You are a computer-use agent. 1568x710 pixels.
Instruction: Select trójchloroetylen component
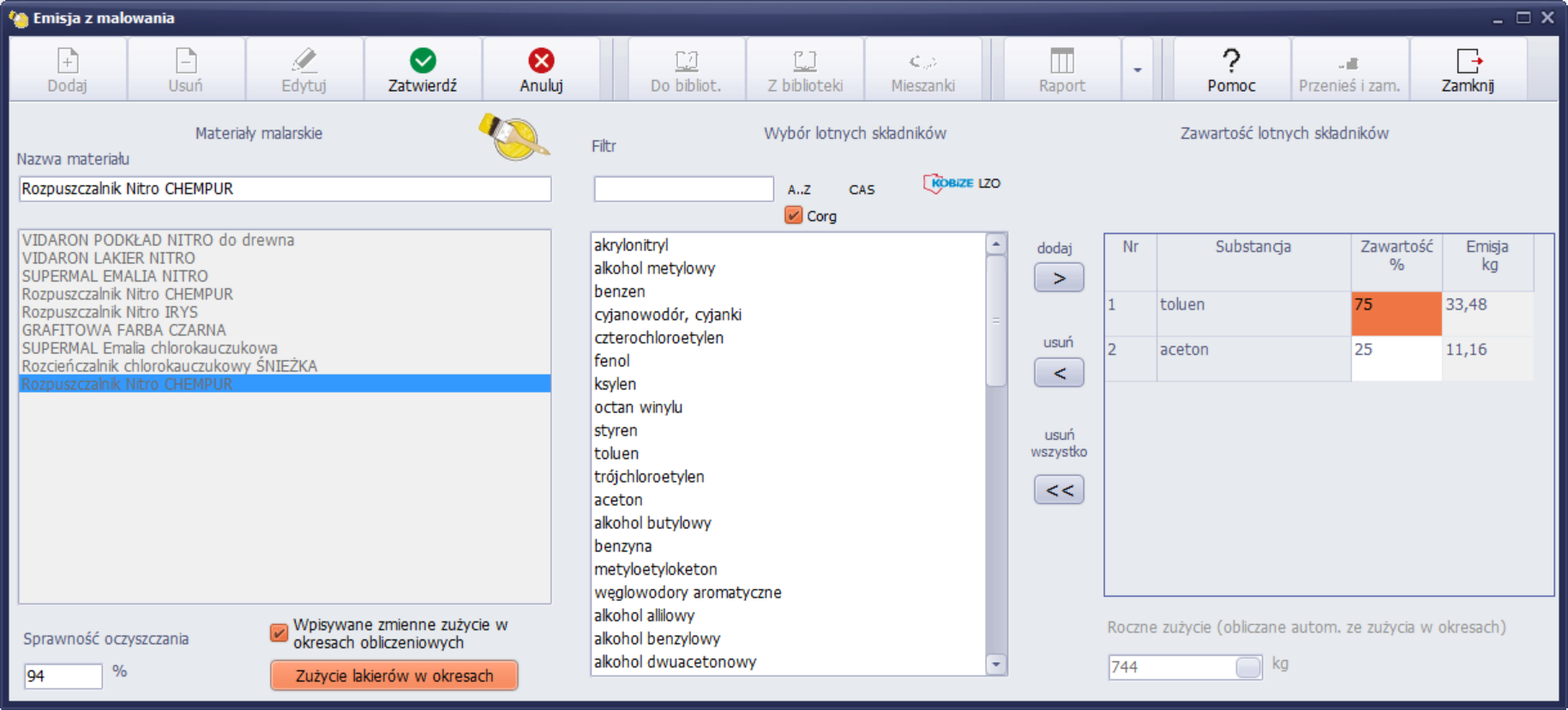click(x=789, y=477)
